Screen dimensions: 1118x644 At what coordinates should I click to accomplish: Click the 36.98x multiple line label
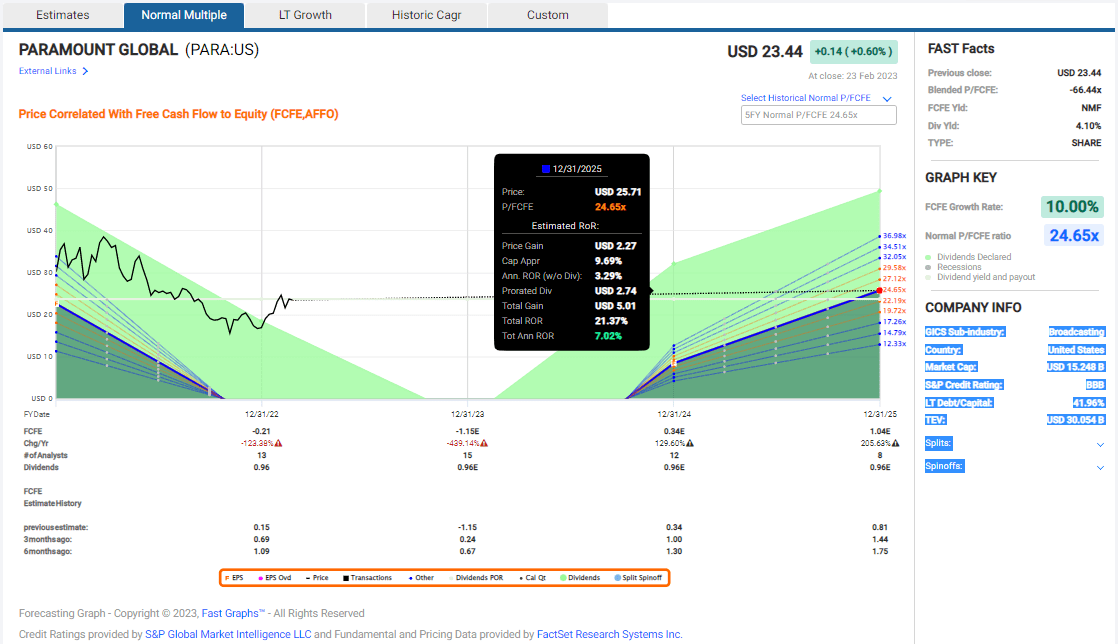click(894, 235)
